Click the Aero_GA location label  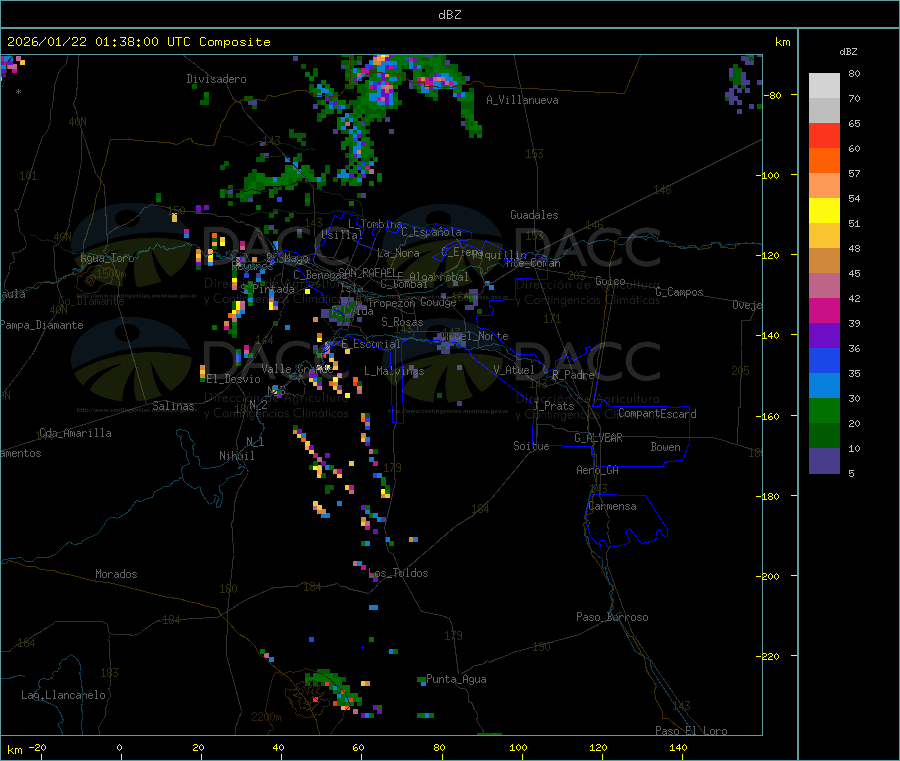[x=597, y=470]
